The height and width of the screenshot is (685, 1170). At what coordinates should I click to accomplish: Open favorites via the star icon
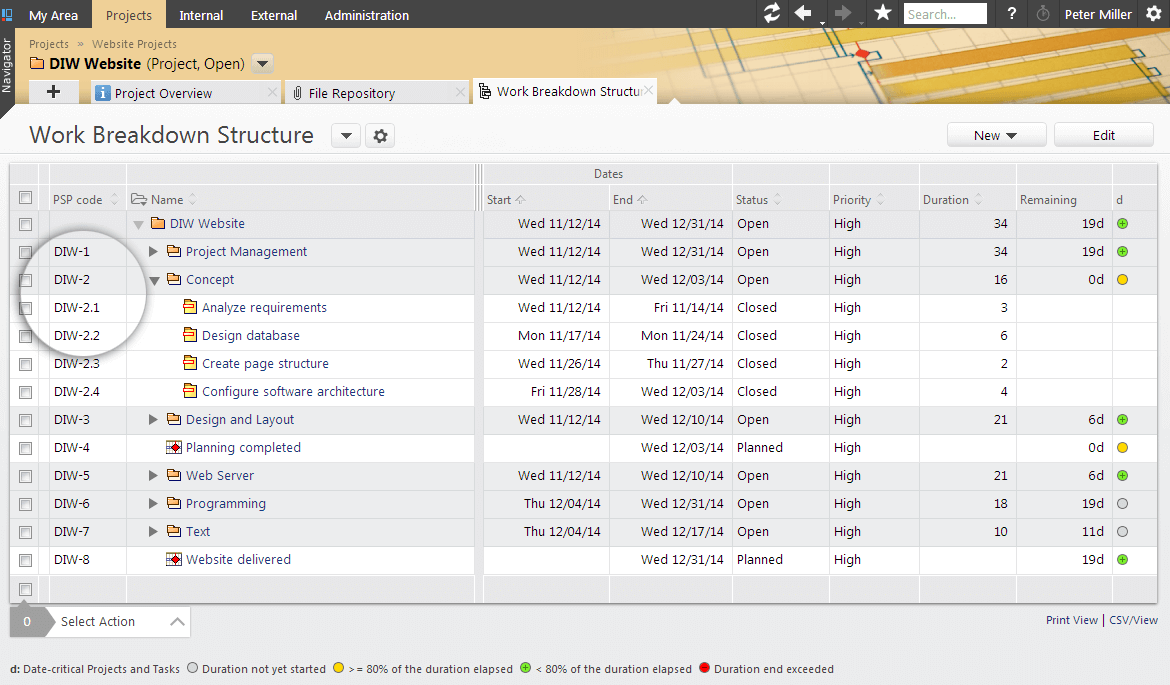click(x=883, y=13)
